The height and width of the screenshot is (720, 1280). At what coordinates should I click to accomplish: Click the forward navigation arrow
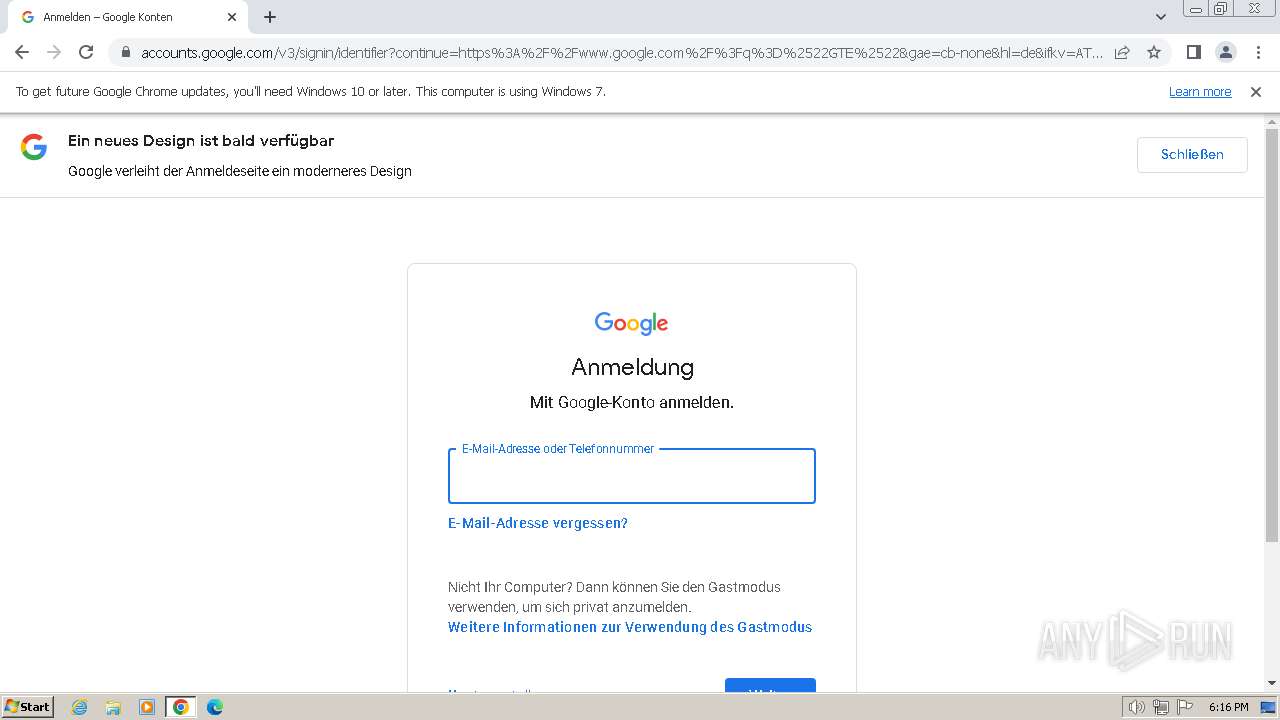(x=54, y=52)
